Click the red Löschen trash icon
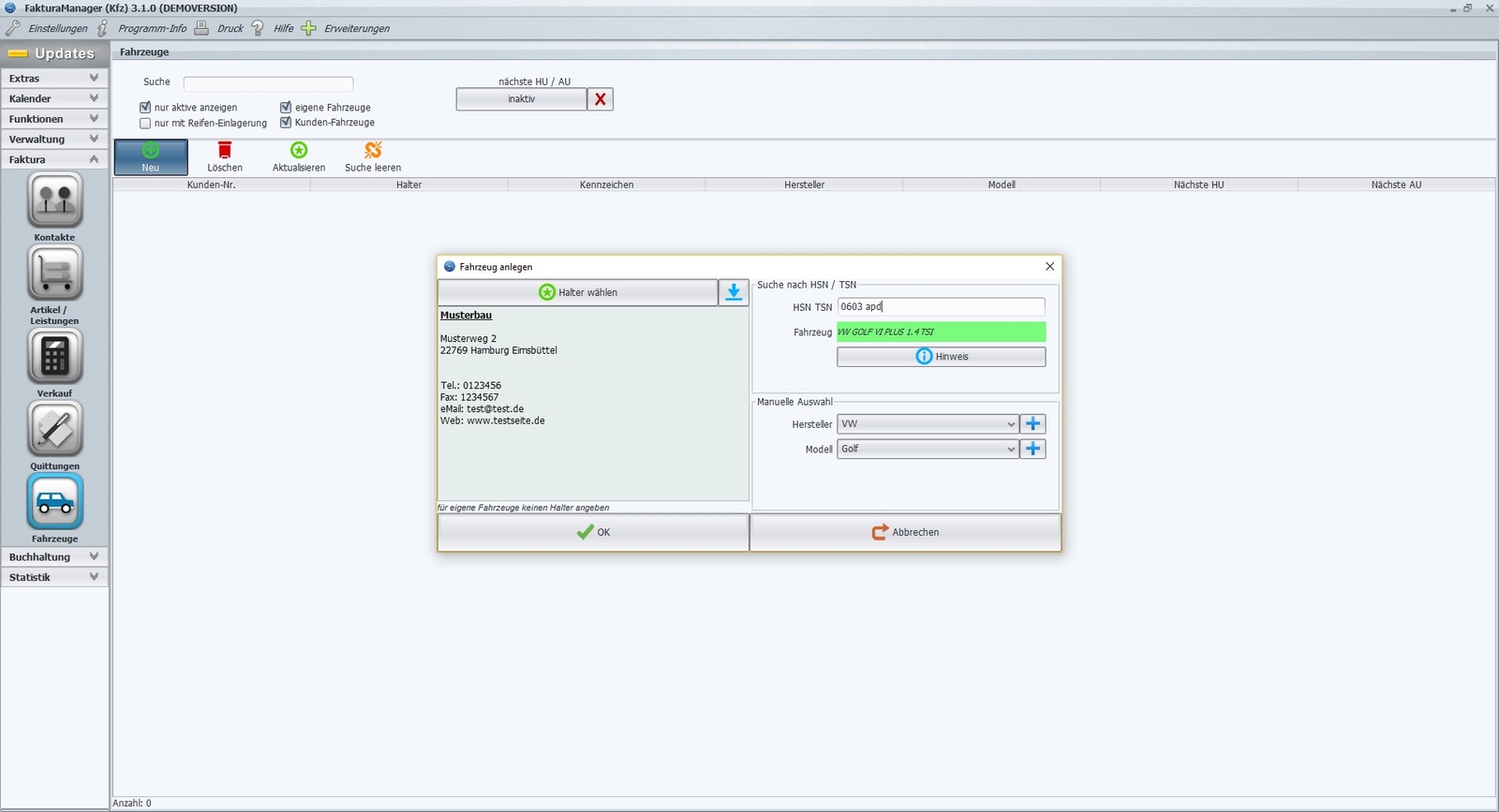 click(x=225, y=151)
